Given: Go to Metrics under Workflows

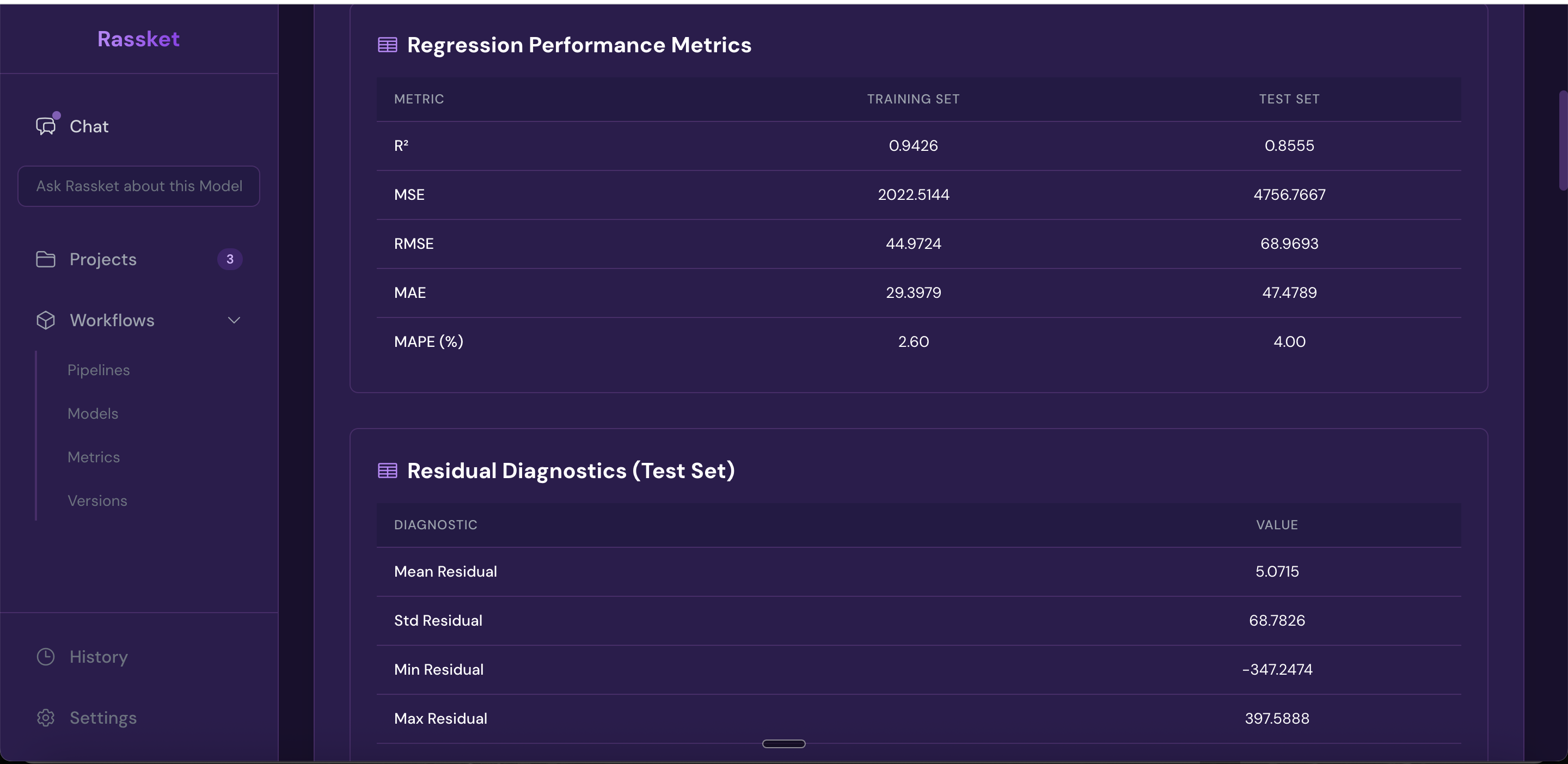Looking at the screenshot, I should tap(94, 456).
